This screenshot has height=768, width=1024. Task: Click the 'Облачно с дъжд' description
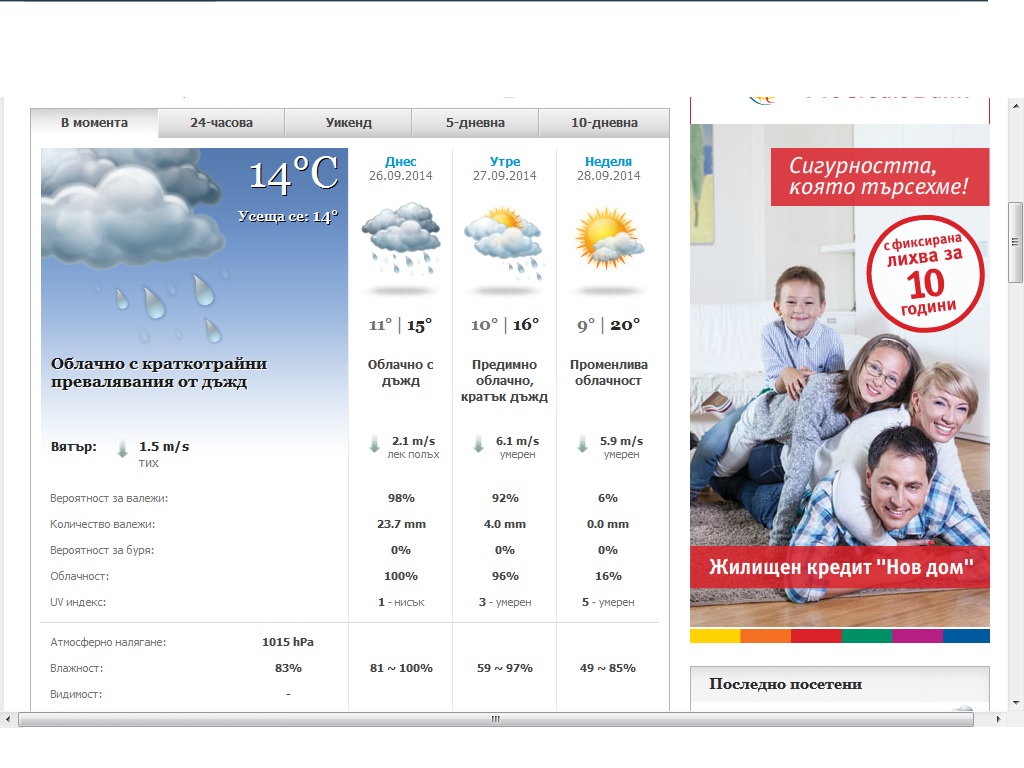tap(400, 373)
